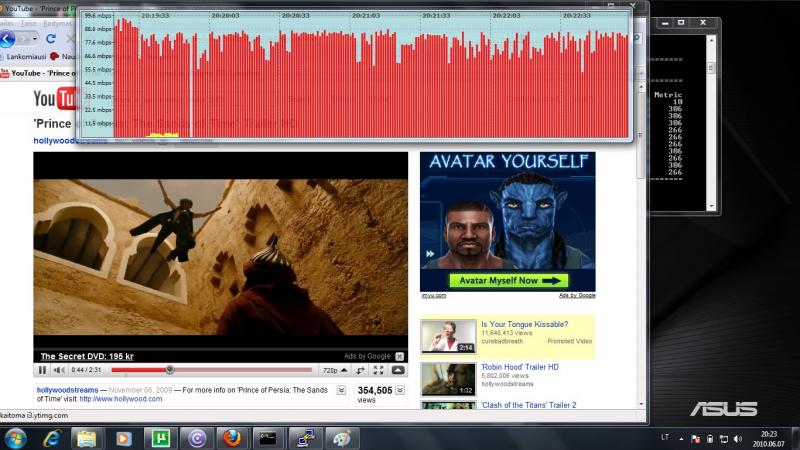Open Windows Explorer folder on the taskbar
Viewport: 800px width, 450px height.
[x=87, y=438]
